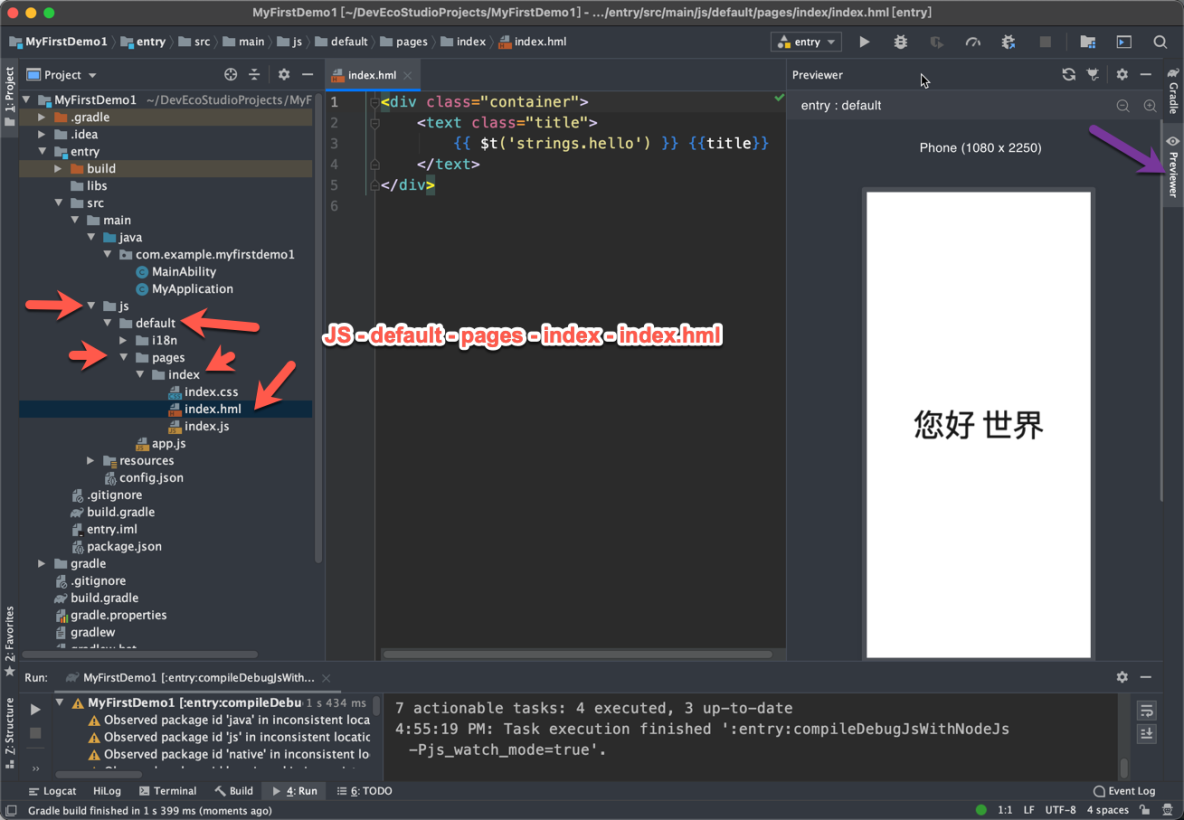Expand the resources folder in tree

[x=91, y=461]
